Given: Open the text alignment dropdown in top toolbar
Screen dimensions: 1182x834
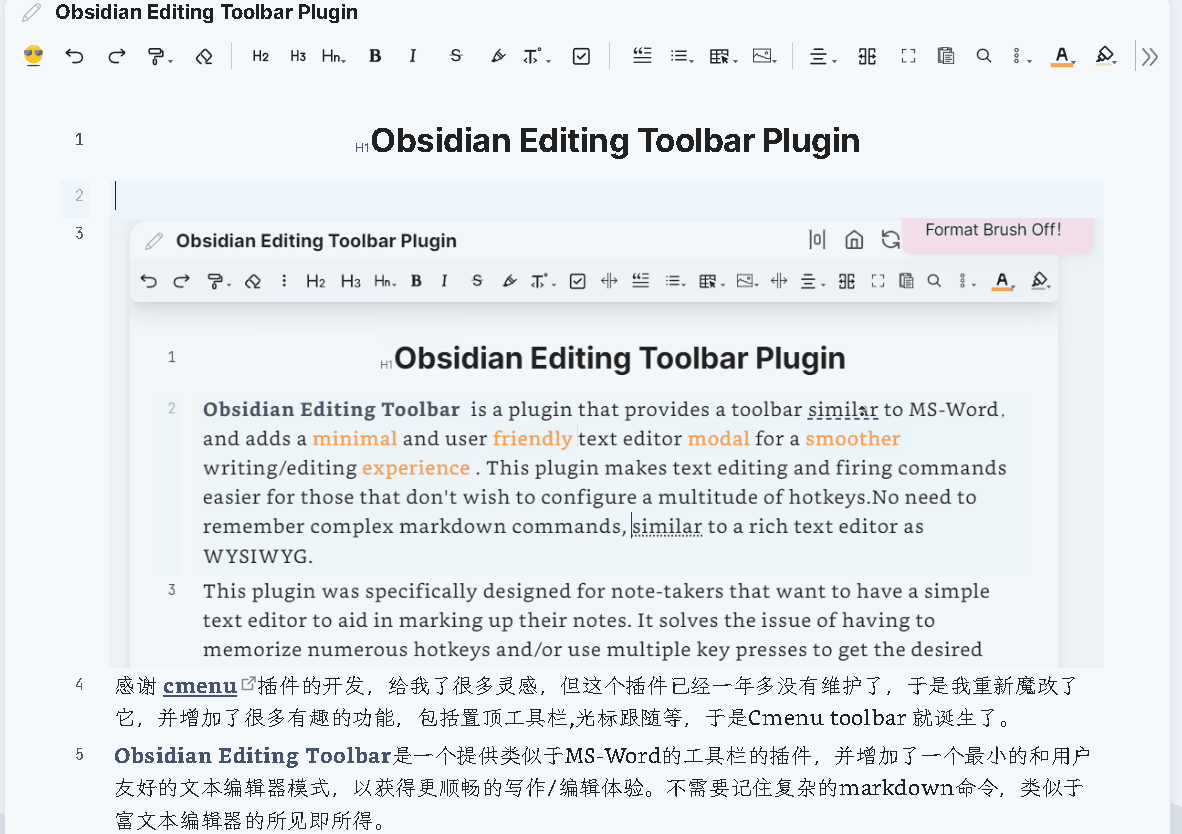Looking at the screenshot, I should [x=822, y=57].
